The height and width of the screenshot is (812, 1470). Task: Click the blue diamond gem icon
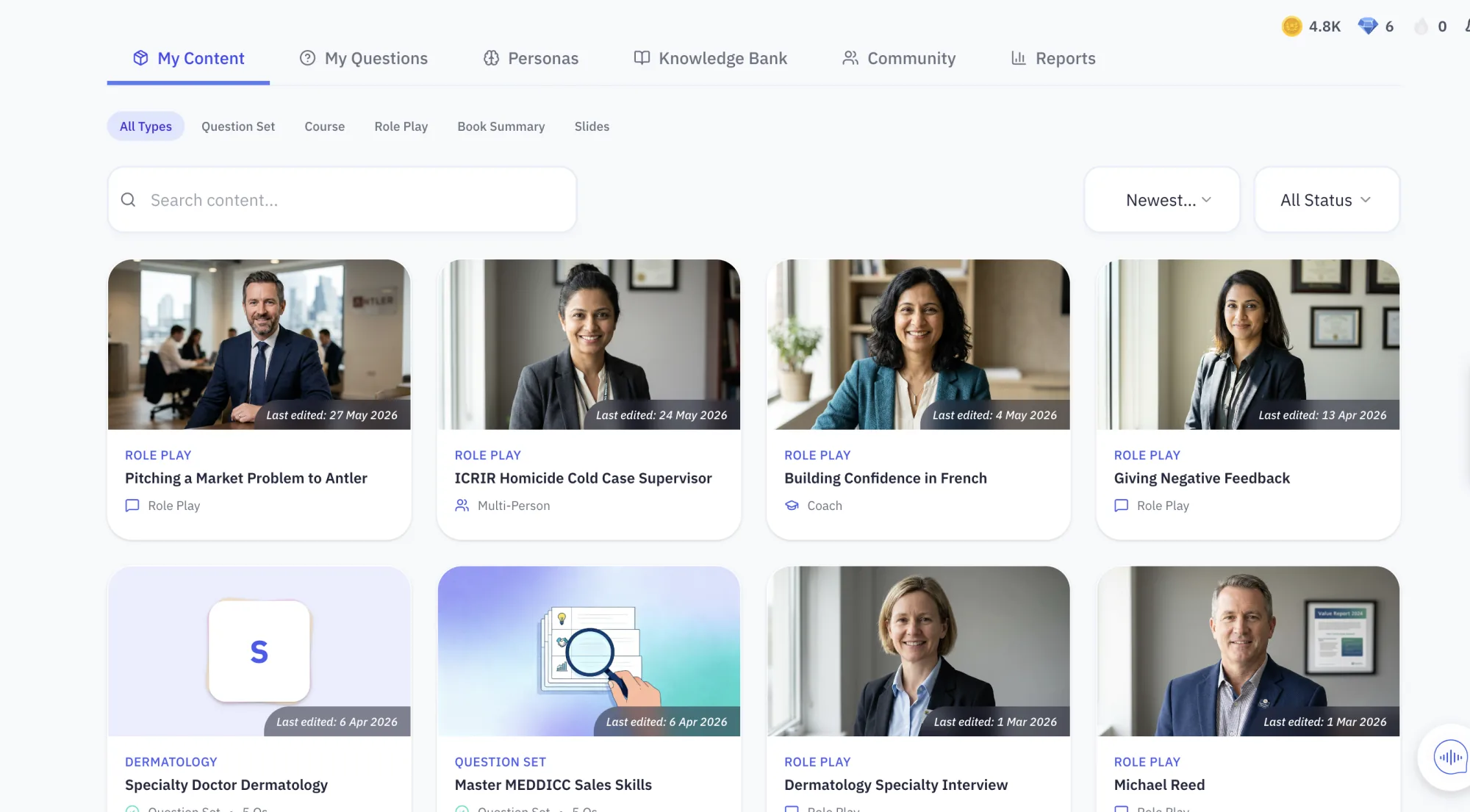(1368, 26)
